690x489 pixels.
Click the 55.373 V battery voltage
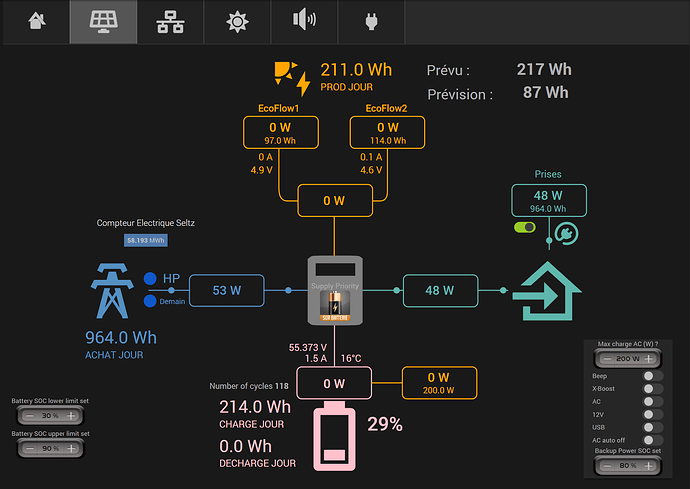[308, 348]
